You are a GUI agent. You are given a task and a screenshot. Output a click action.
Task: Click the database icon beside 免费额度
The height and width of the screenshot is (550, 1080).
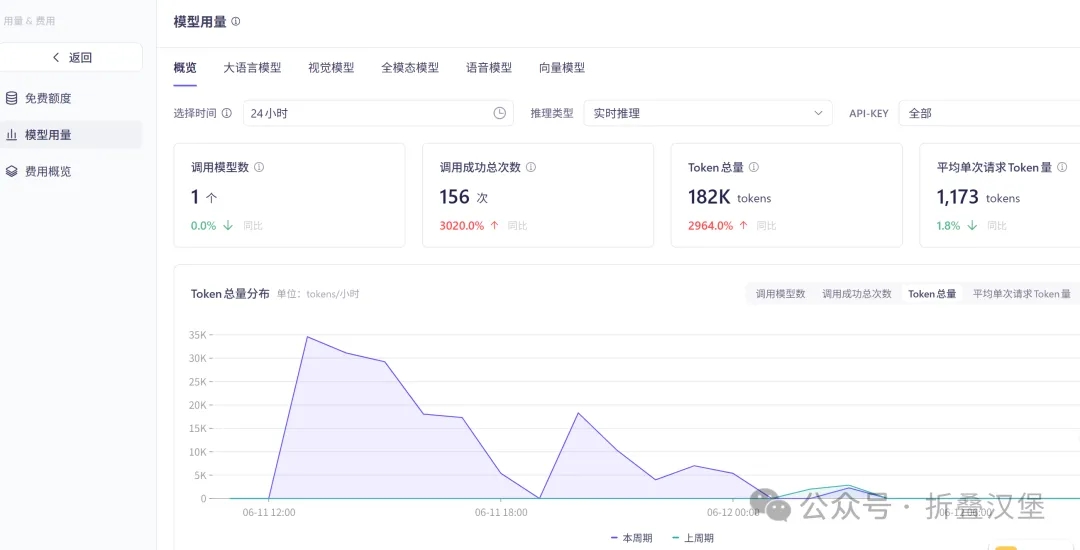(x=12, y=98)
